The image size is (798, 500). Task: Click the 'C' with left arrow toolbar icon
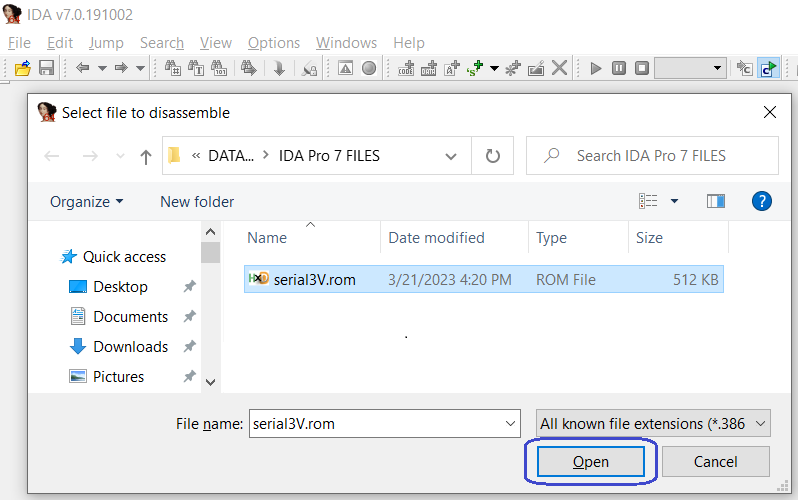(x=745, y=68)
